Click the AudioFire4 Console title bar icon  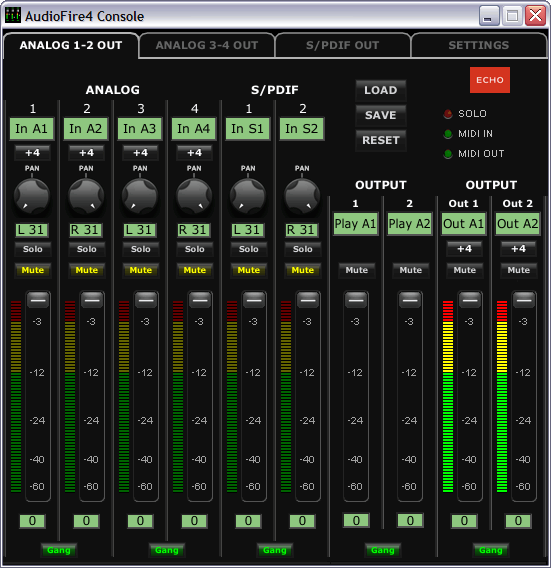[13, 16]
